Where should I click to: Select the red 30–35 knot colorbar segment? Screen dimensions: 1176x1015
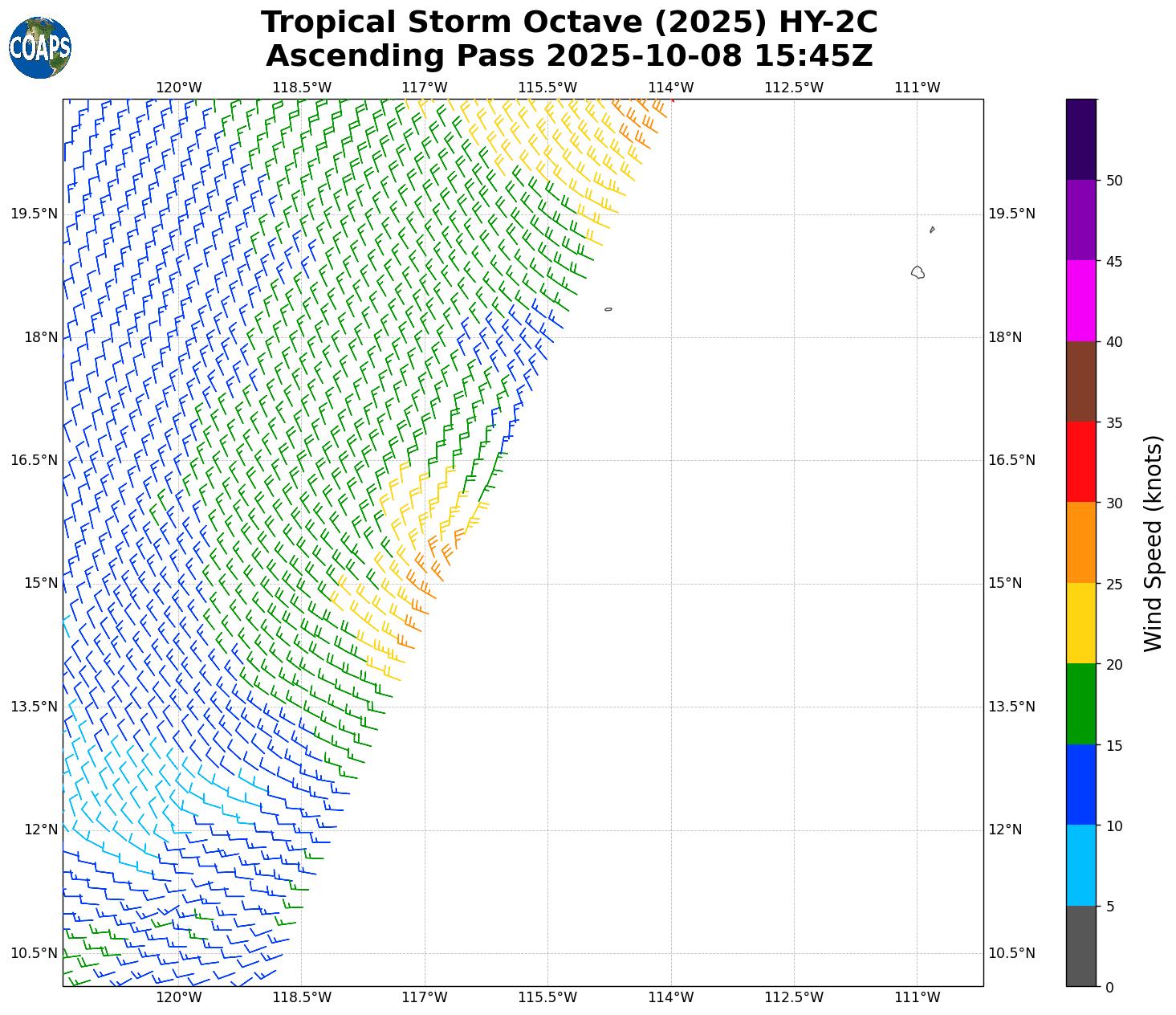(1080, 462)
